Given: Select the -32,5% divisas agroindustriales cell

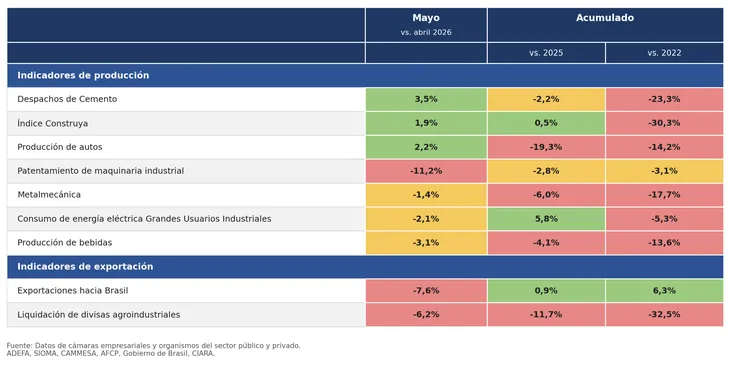Looking at the screenshot, I should (664, 315).
